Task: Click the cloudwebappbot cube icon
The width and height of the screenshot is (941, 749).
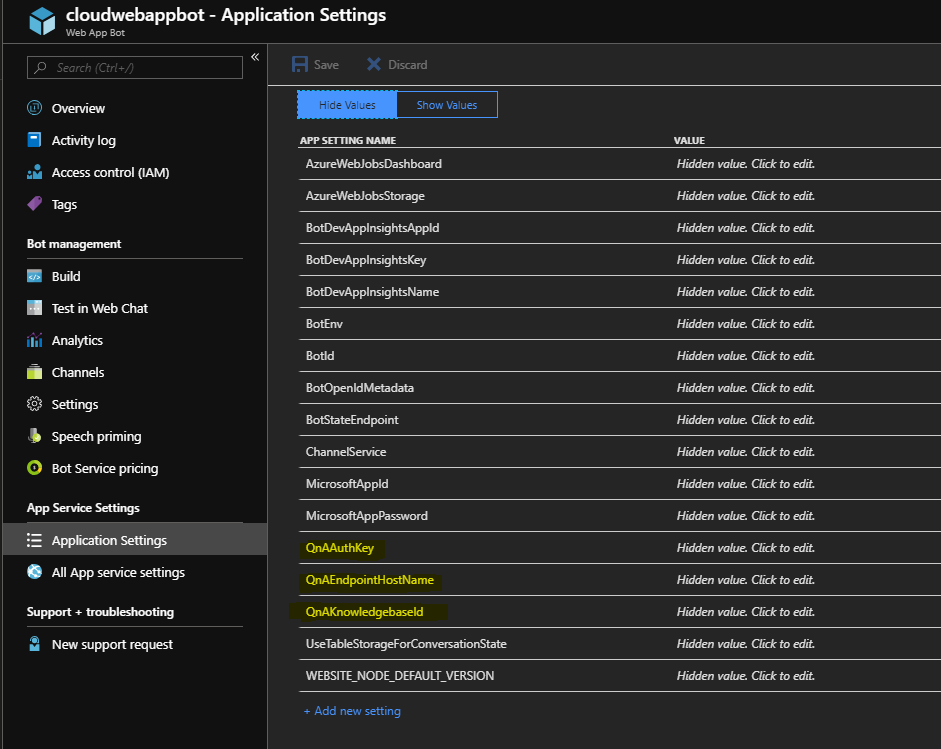Action: [42, 22]
